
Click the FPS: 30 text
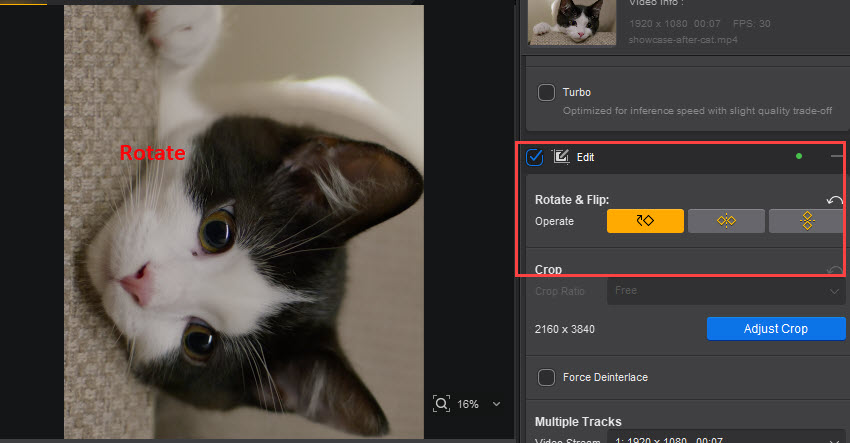(751, 24)
